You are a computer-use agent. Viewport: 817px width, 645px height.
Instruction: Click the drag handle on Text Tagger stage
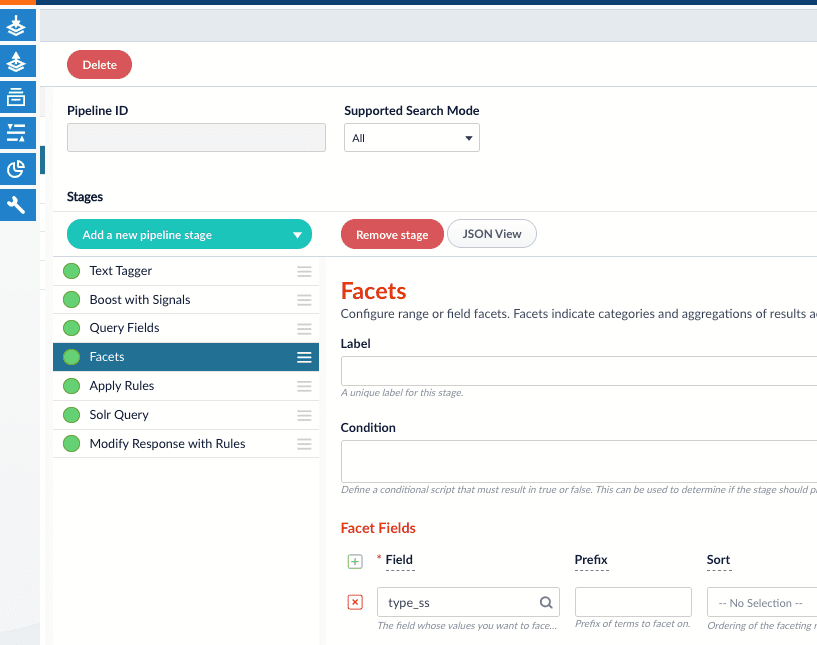(304, 271)
